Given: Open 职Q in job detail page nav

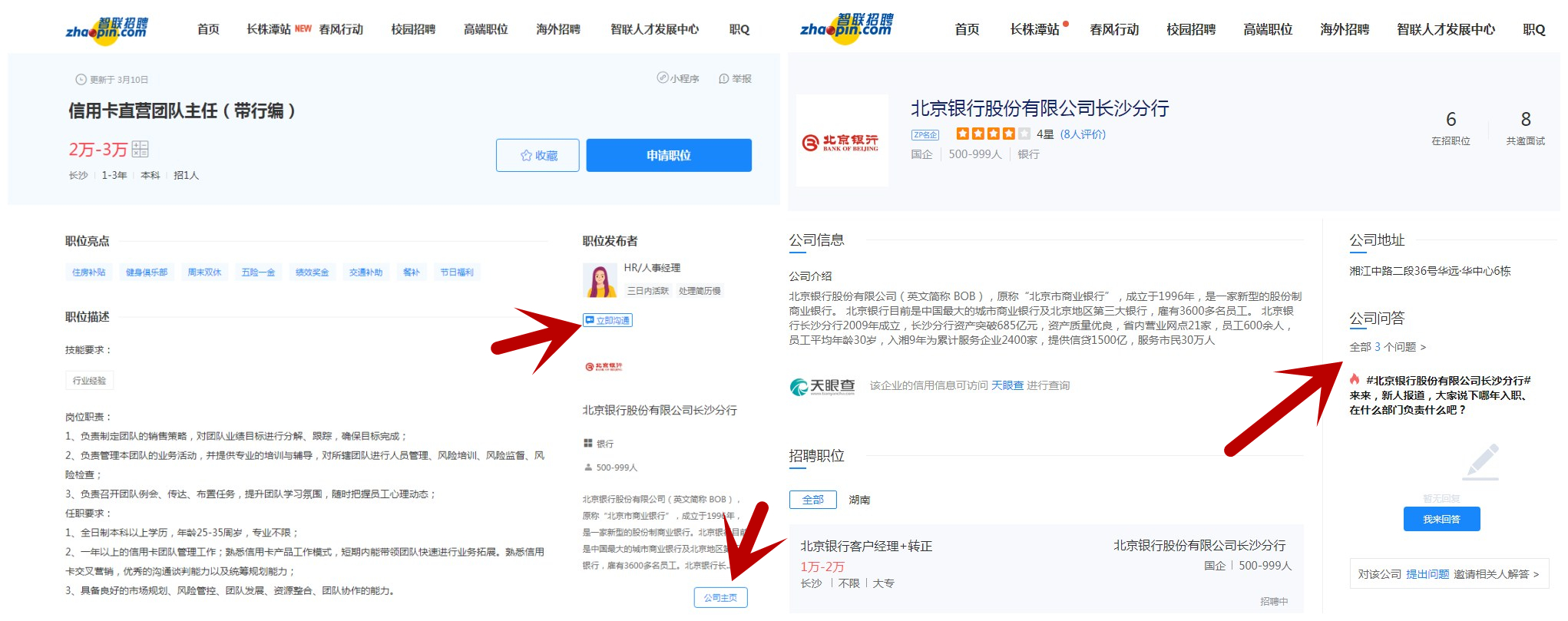Looking at the screenshot, I should (x=739, y=29).
